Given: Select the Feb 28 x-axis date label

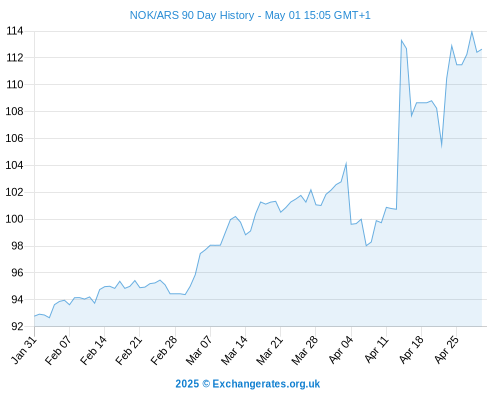Looking at the screenshot, I should [x=164, y=350].
